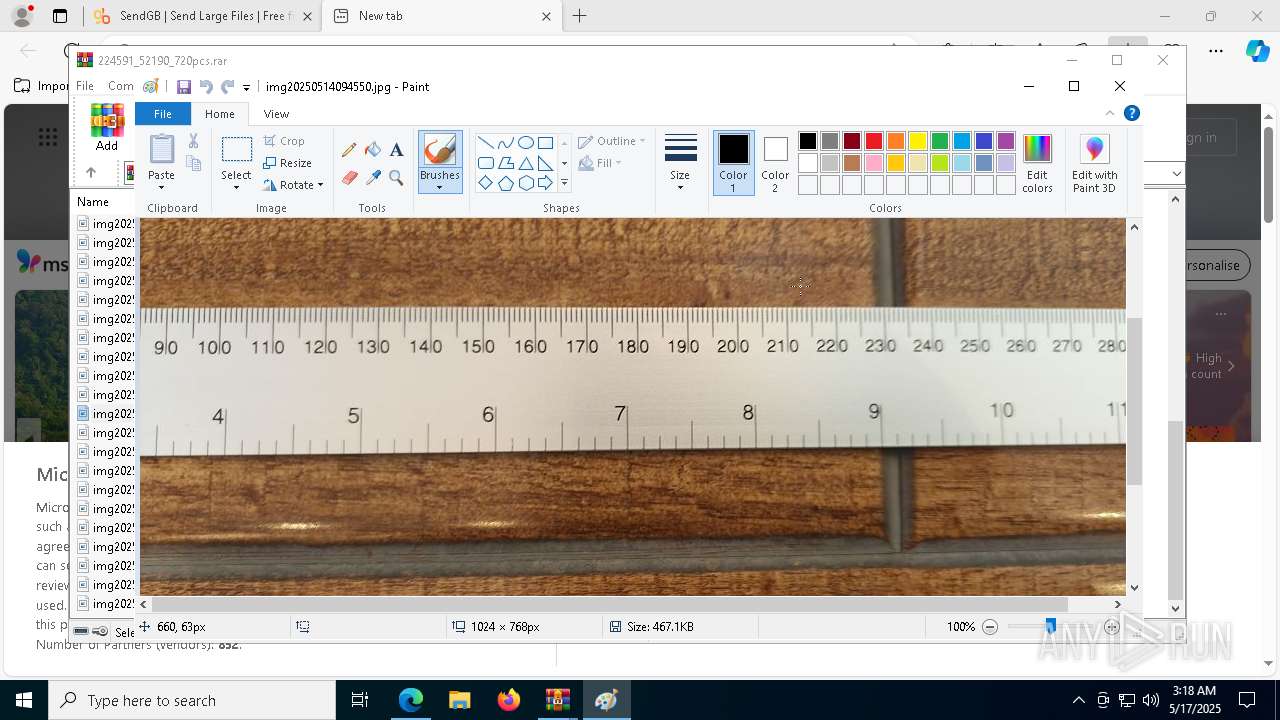Open a new browser tab with plus
This screenshot has width=1280, height=720.
580,16
